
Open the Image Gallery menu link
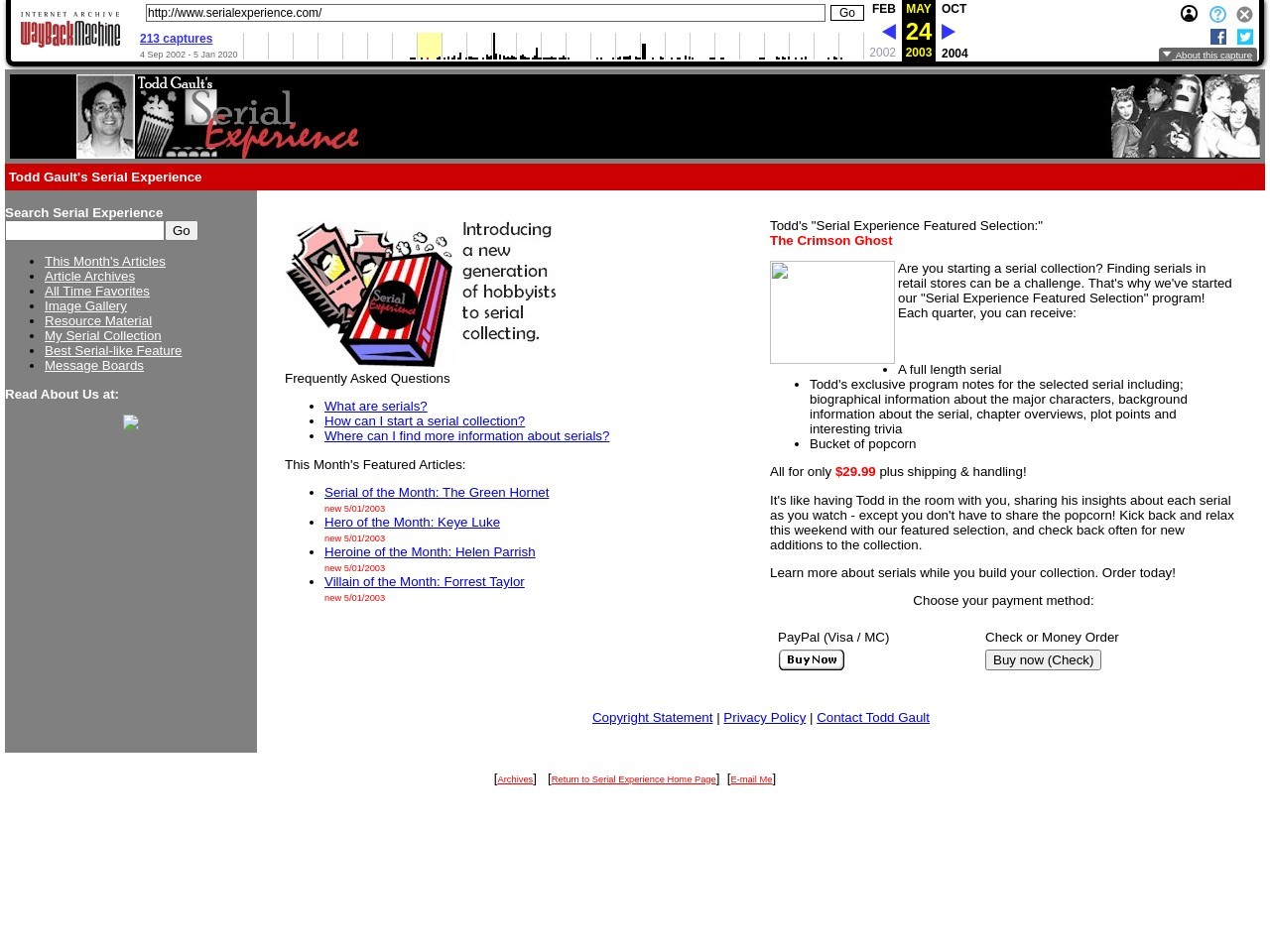[85, 306]
